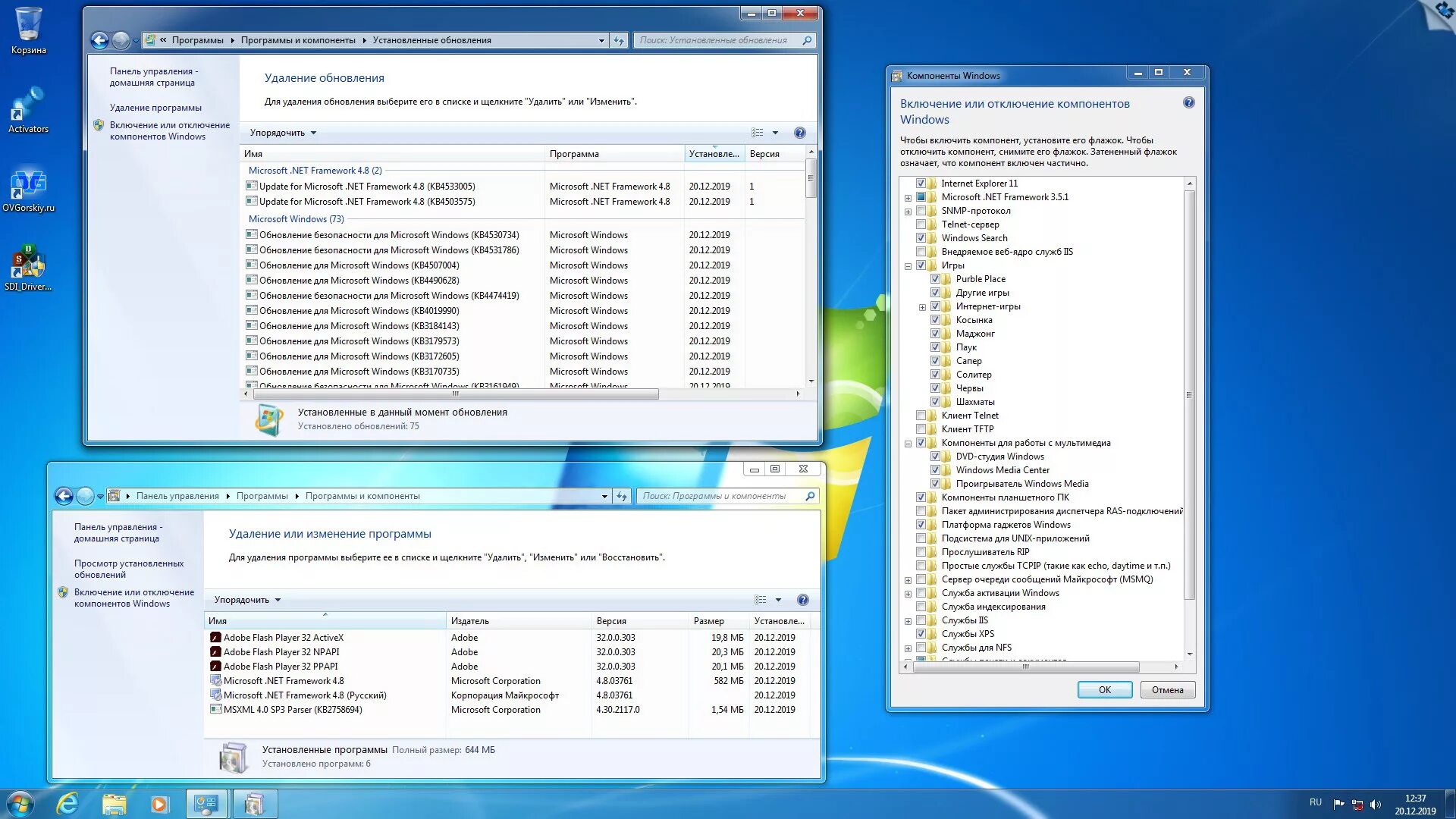This screenshot has width=1456, height=819.
Task: Click the speaker icon in the system tray
Action: click(x=1374, y=805)
